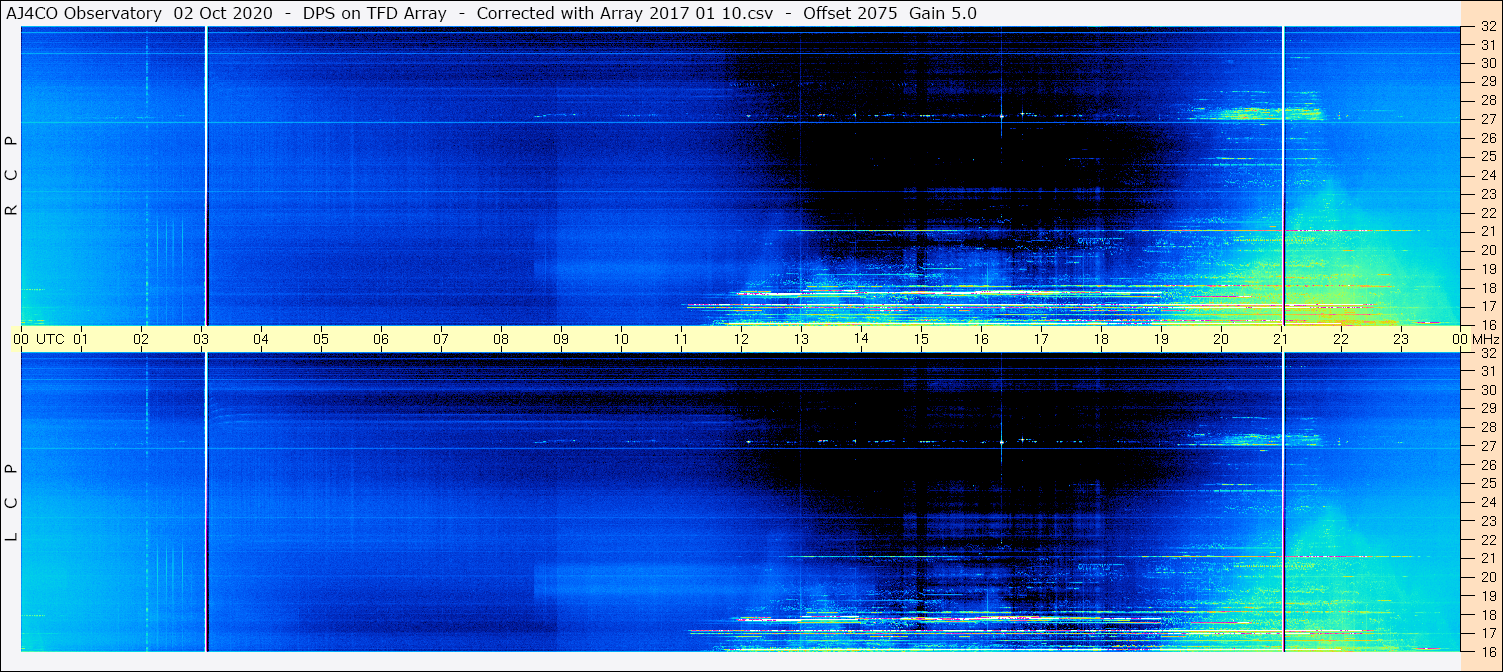Viewport: 1503px width, 672px height.
Task: Click hour '09' on the time axis
Action: point(561,339)
